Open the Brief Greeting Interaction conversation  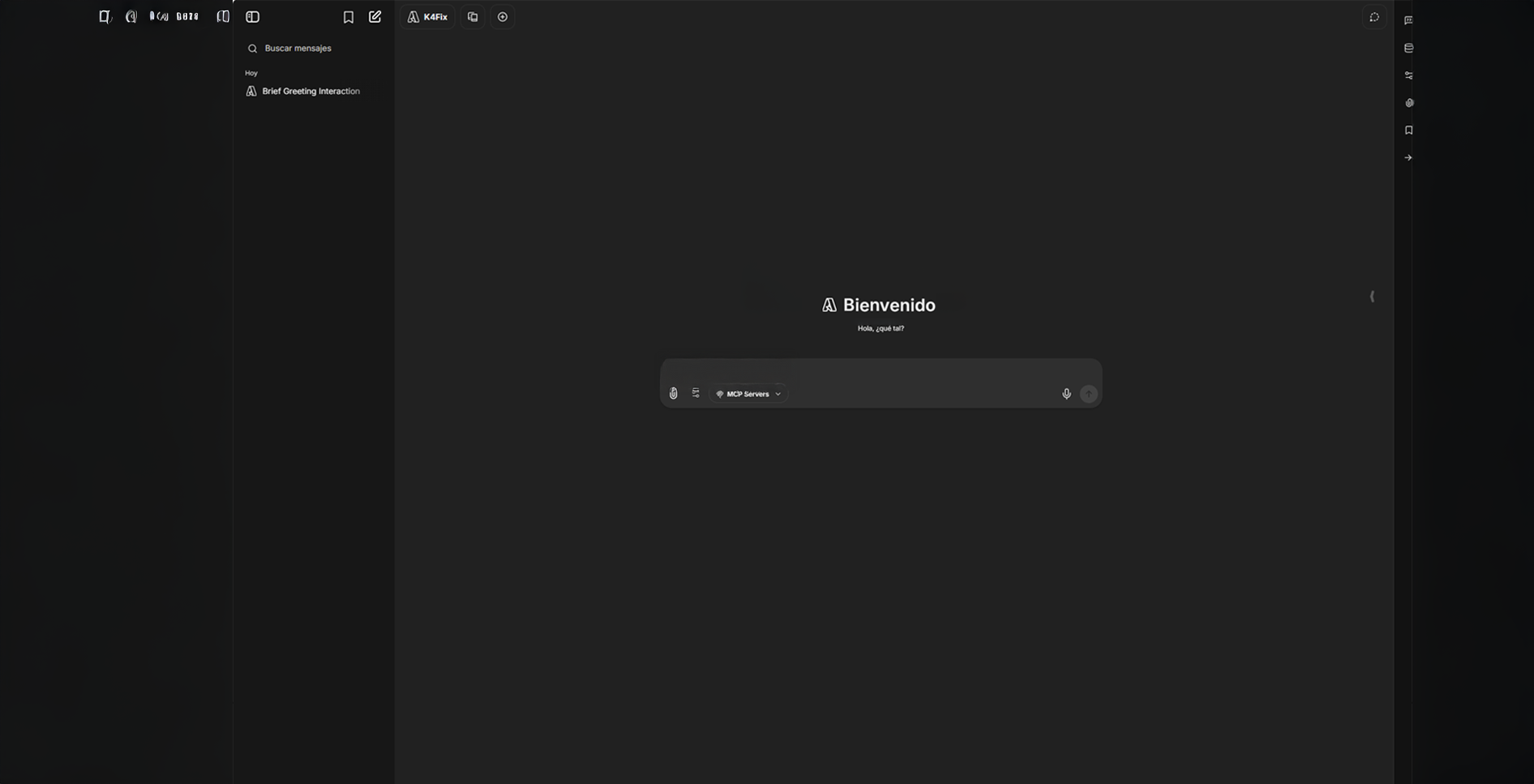point(315,92)
